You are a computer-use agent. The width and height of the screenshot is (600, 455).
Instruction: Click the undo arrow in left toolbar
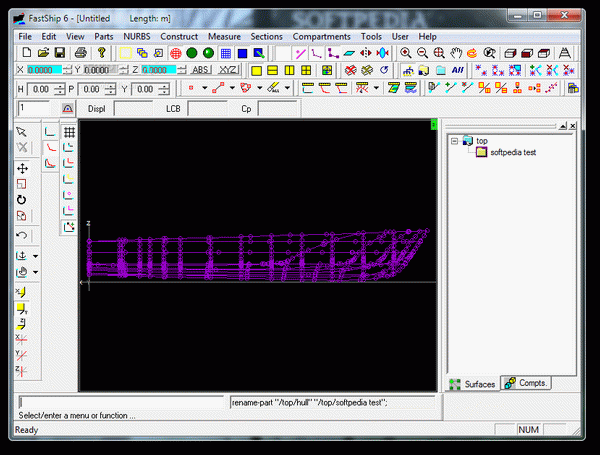point(21,235)
